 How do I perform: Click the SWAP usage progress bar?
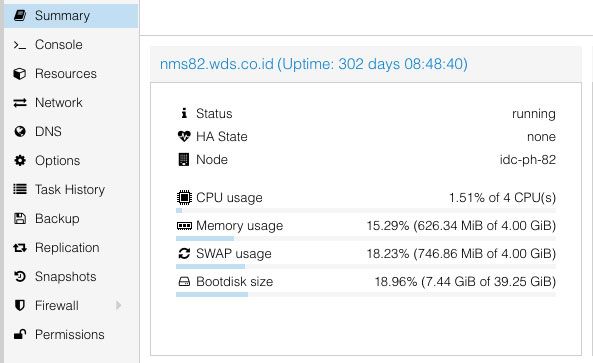[366, 267]
